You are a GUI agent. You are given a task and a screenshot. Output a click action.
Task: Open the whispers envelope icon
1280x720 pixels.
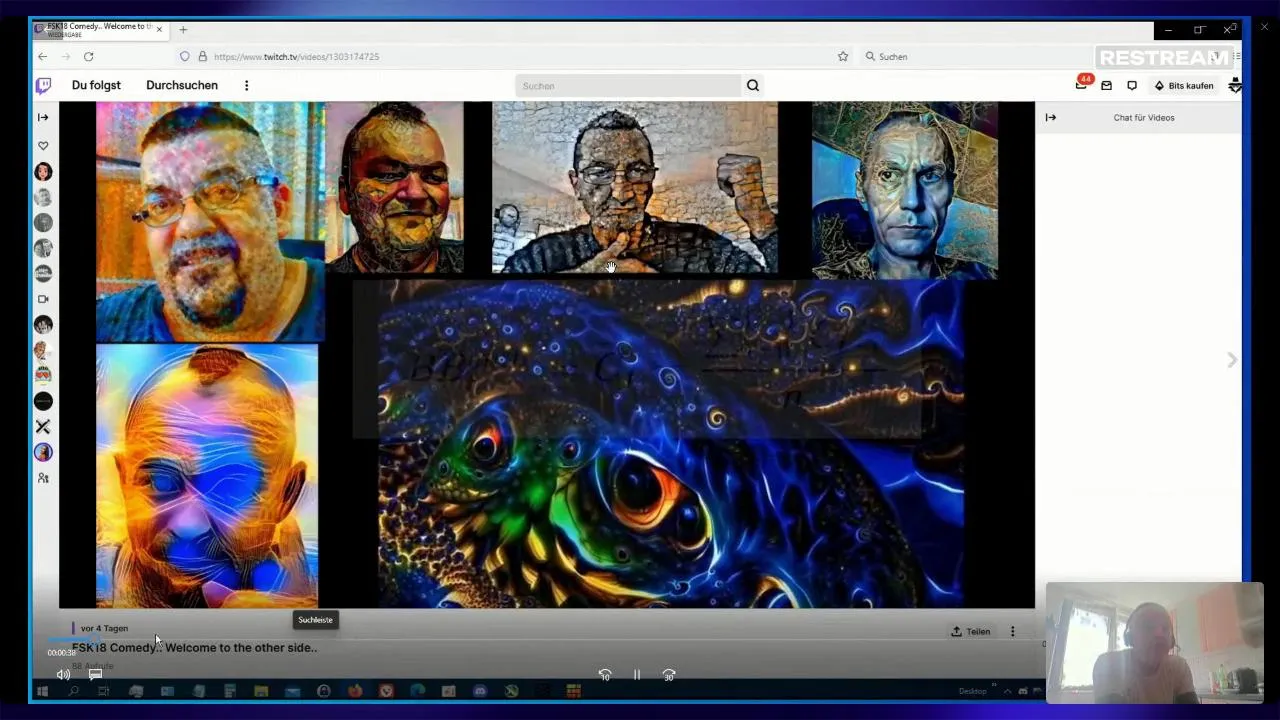click(1106, 86)
